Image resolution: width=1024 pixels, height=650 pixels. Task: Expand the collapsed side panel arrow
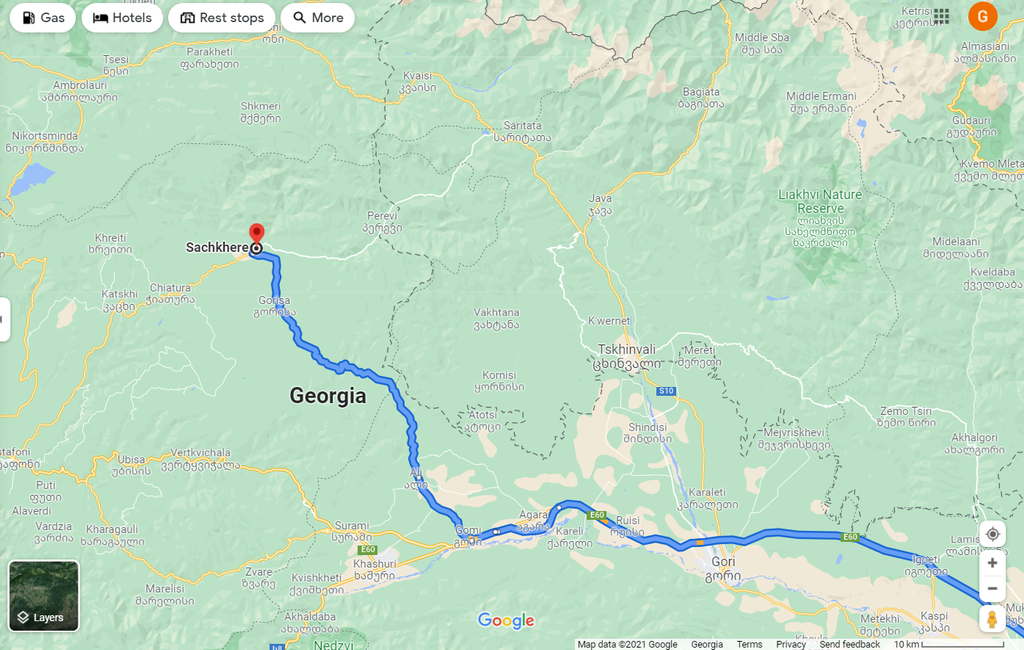(x=3, y=319)
